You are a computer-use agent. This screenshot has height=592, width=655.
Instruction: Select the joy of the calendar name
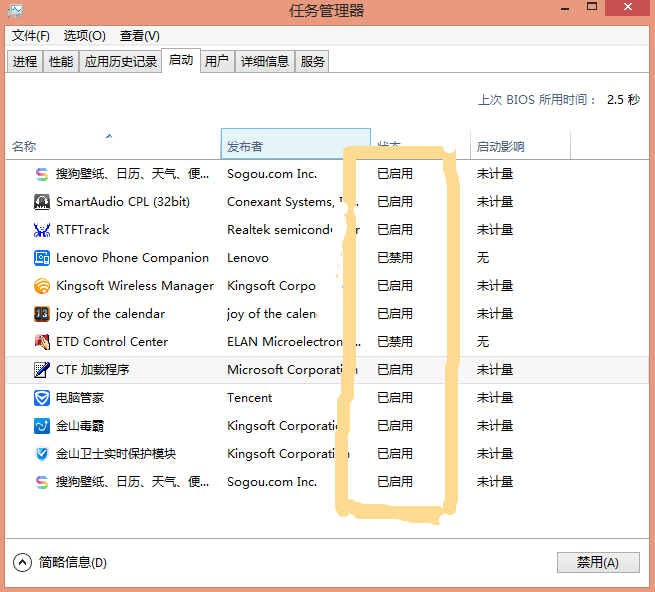tap(110, 314)
